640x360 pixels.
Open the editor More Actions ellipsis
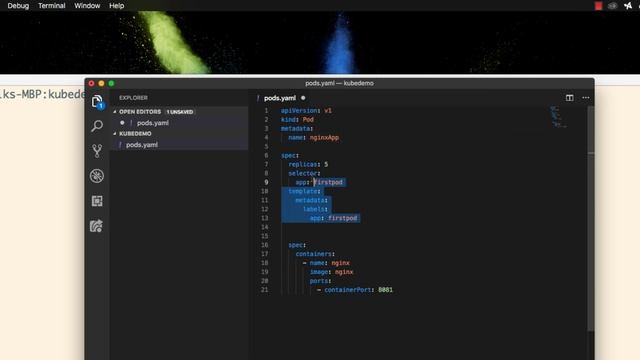click(586, 98)
